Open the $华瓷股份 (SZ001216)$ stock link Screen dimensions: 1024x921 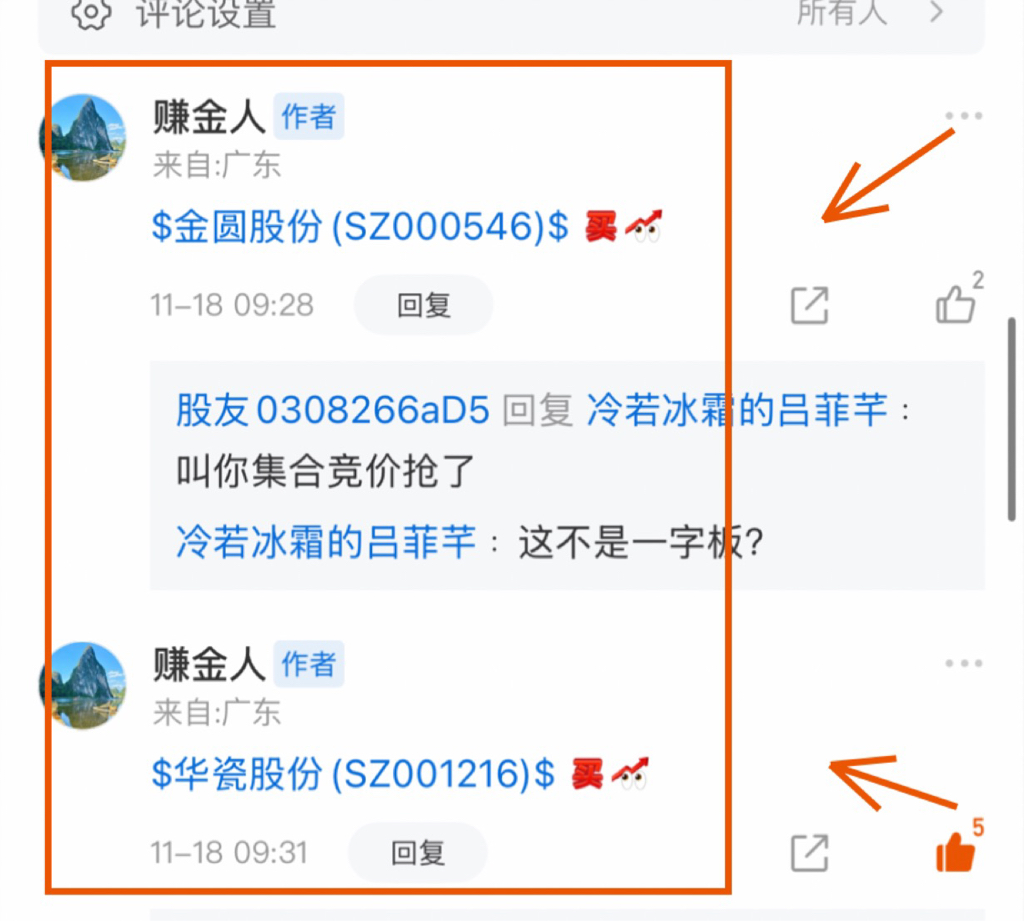353,774
